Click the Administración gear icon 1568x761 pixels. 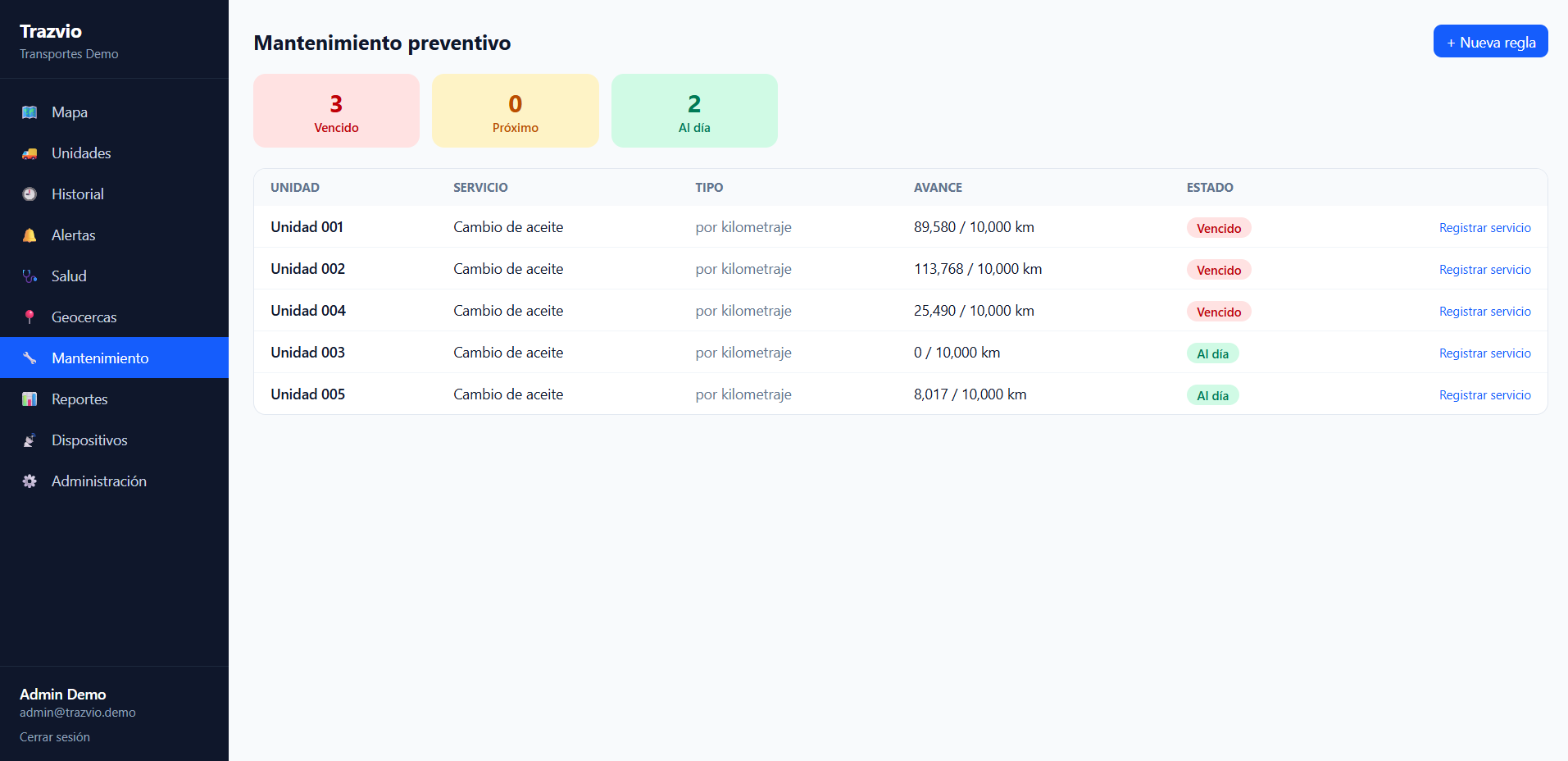tap(30, 481)
